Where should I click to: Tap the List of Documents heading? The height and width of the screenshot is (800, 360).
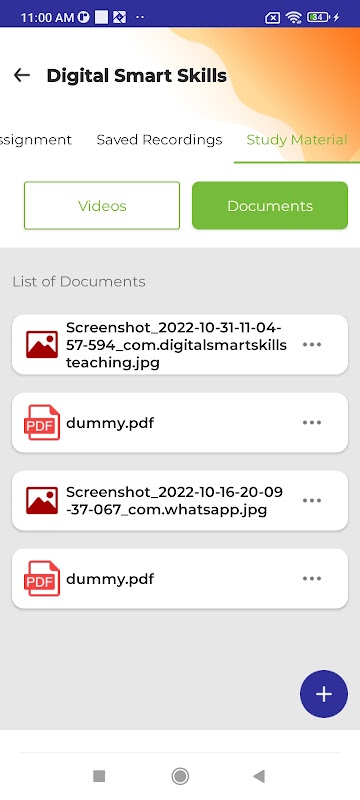(x=79, y=281)
